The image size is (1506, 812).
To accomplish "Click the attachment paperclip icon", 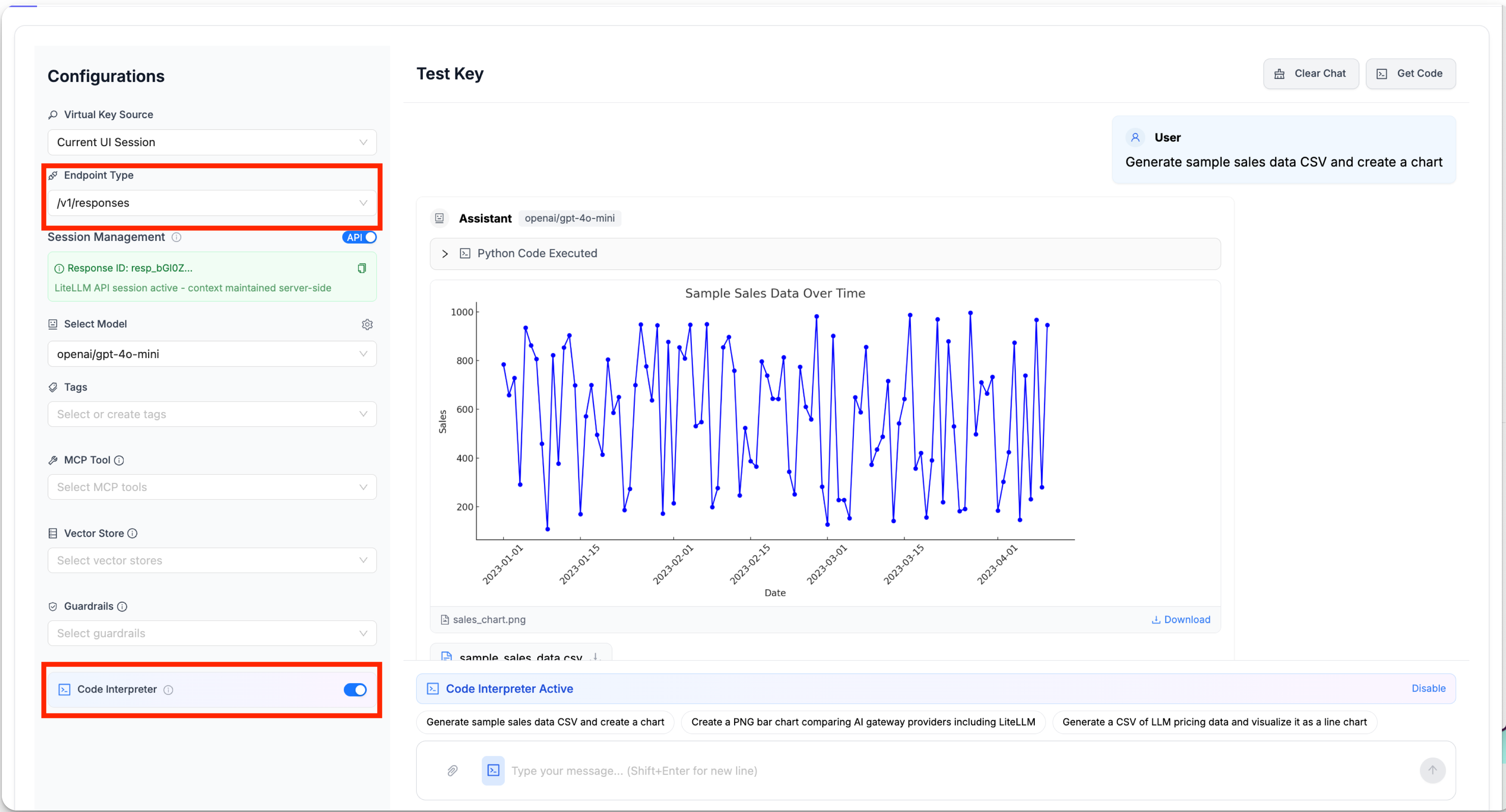I will 453,770.
